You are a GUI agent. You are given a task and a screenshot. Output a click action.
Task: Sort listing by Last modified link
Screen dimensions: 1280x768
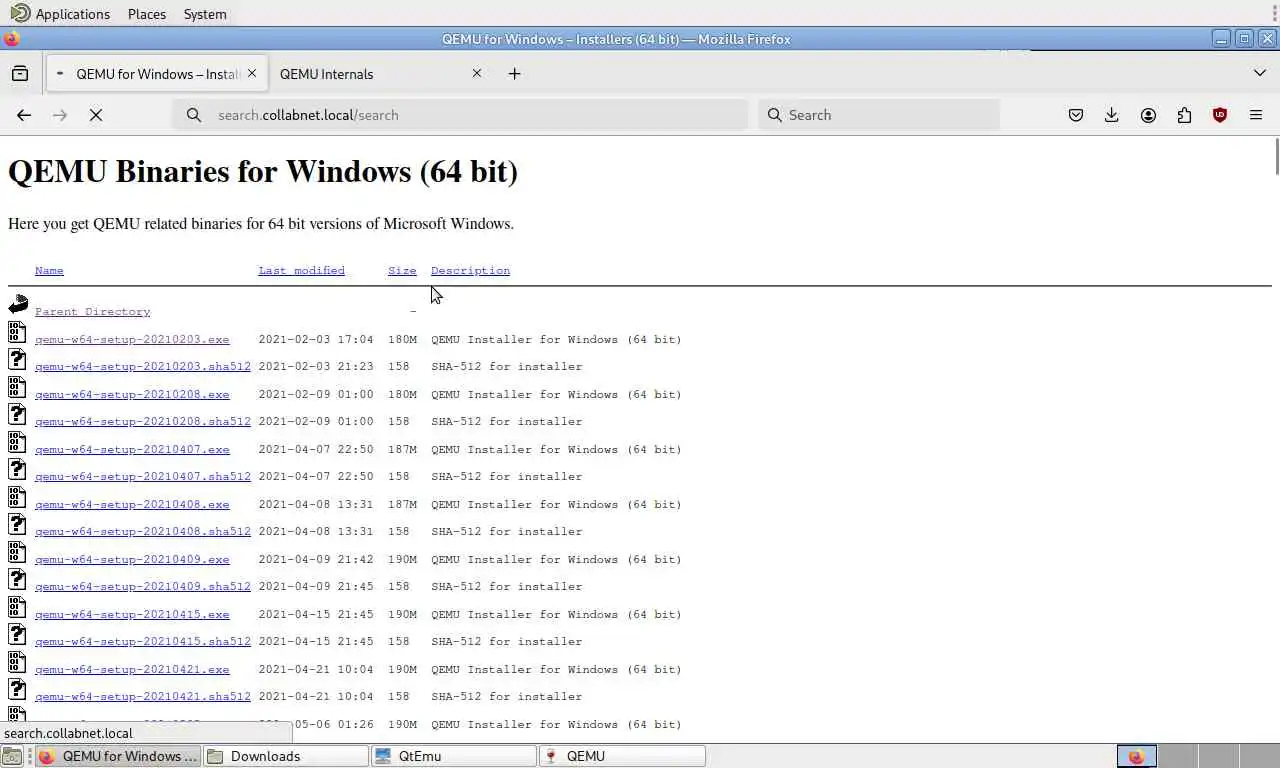301,271
